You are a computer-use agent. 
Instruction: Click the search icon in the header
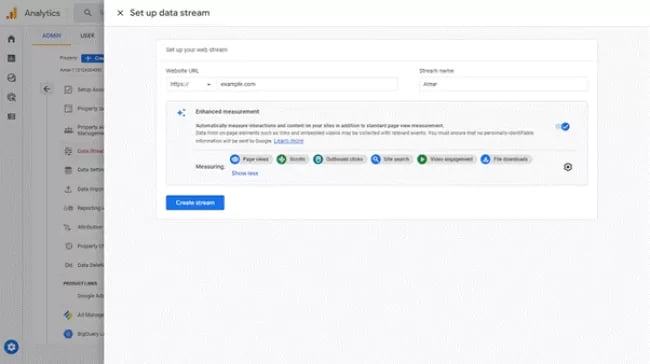(87, 13)
